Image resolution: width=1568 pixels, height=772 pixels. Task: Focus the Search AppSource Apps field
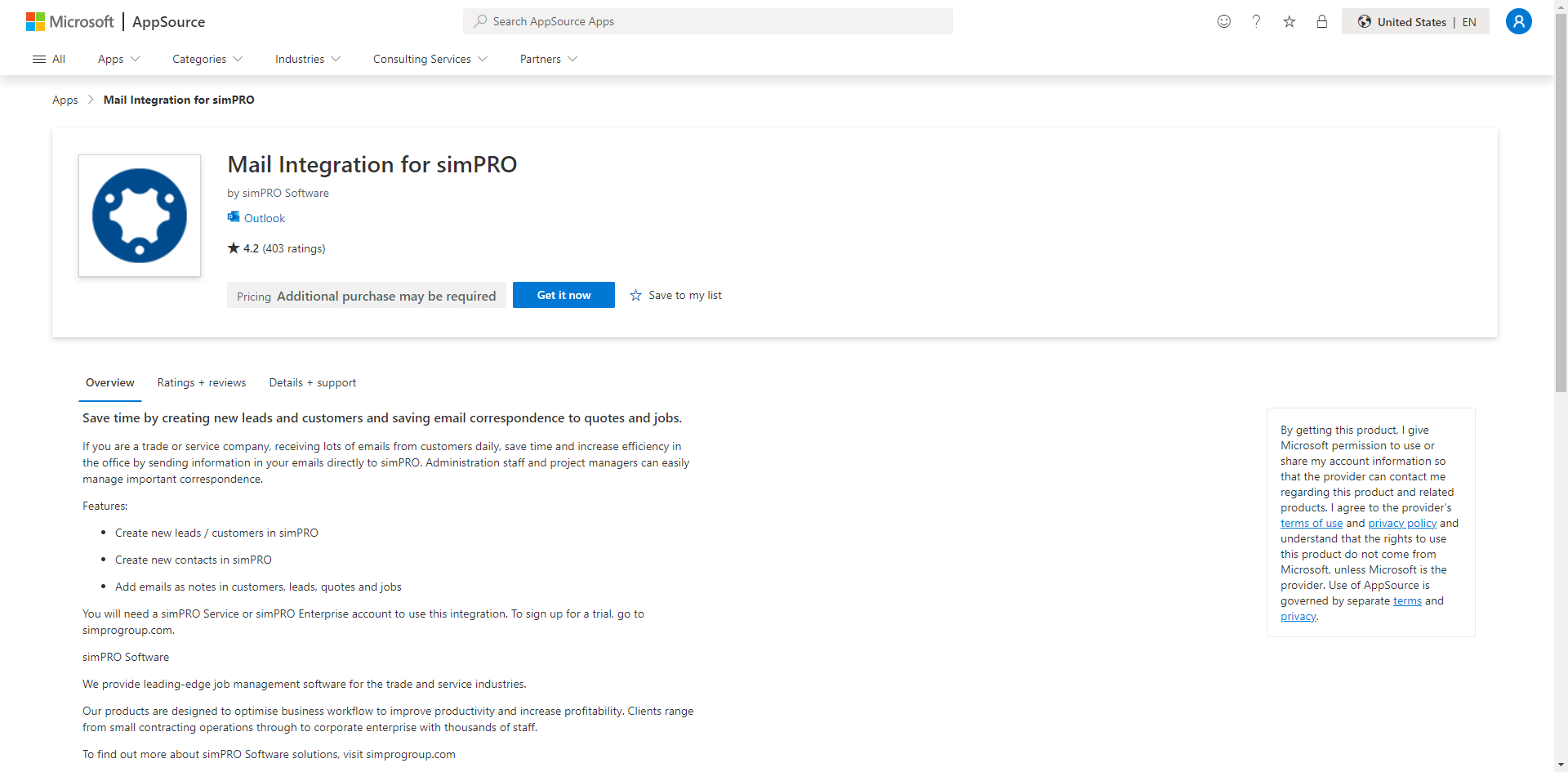click(x=708, y=21)
